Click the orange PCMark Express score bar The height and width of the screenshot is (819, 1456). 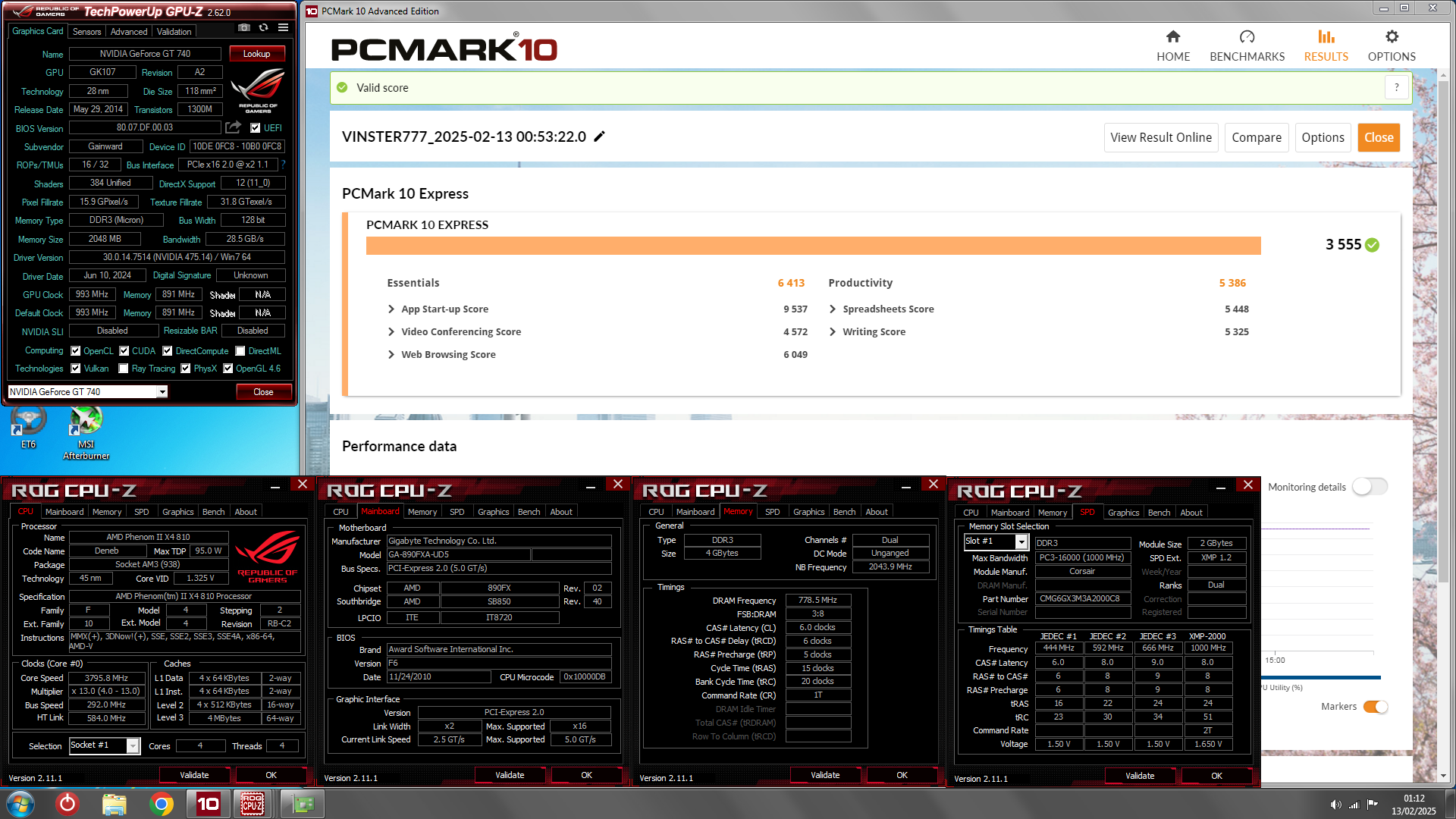pos(813,246)
